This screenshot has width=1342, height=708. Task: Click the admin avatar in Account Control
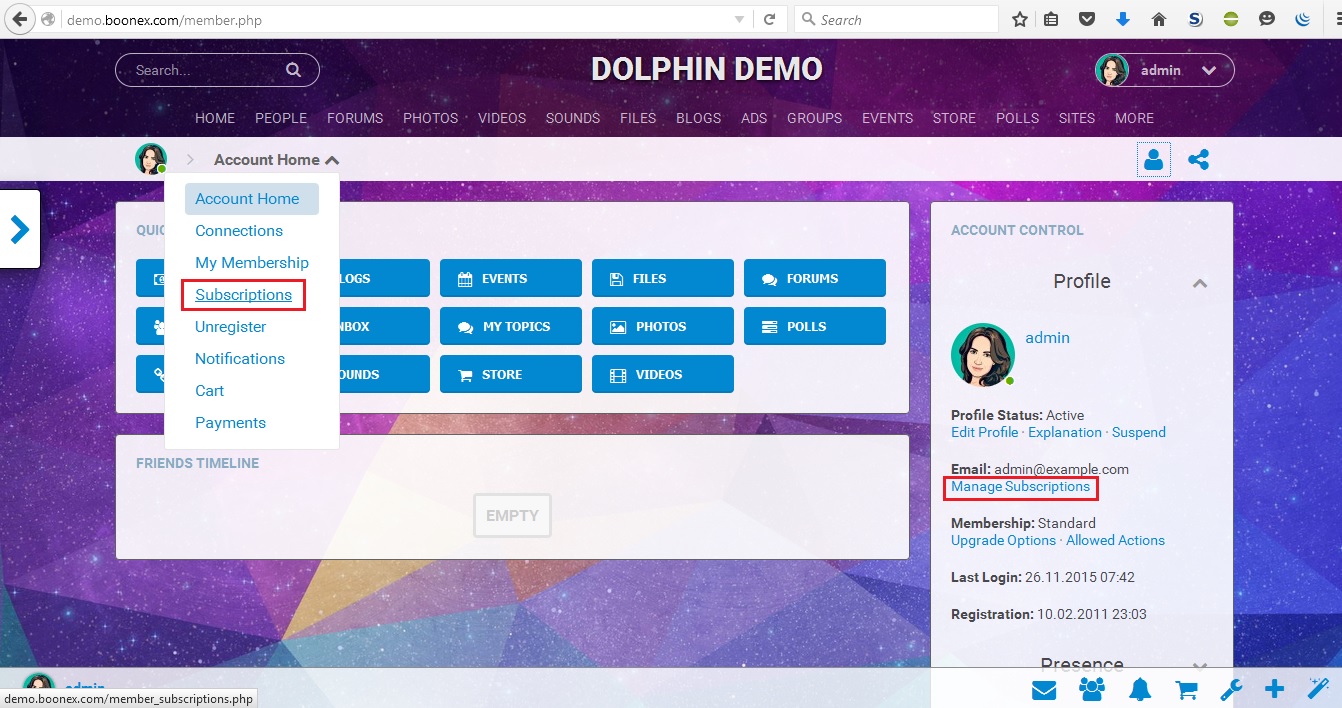[x=982, y=354]
